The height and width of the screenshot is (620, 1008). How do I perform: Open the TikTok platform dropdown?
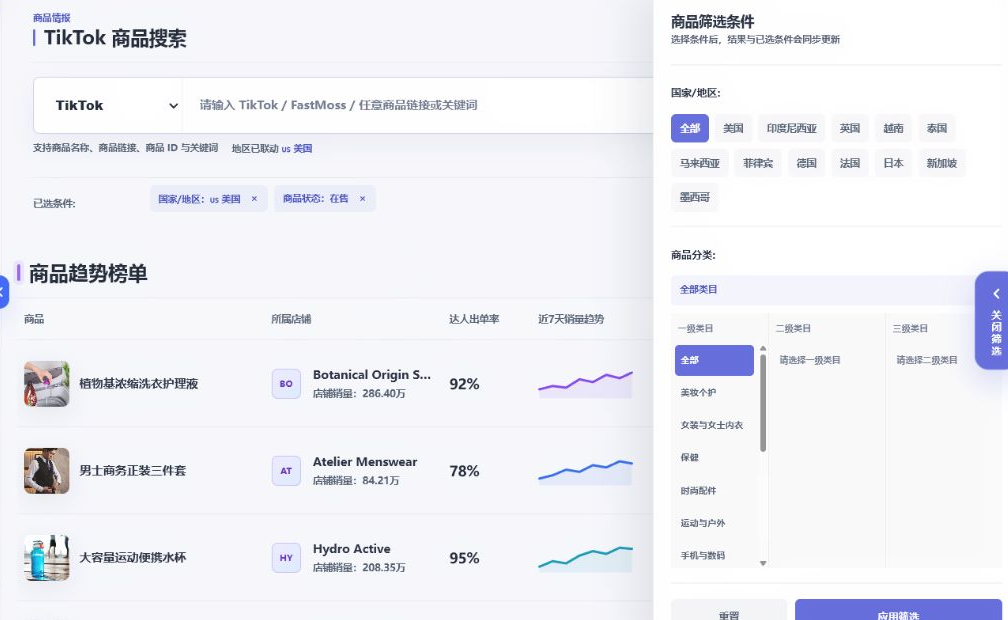tap(109, 105)
